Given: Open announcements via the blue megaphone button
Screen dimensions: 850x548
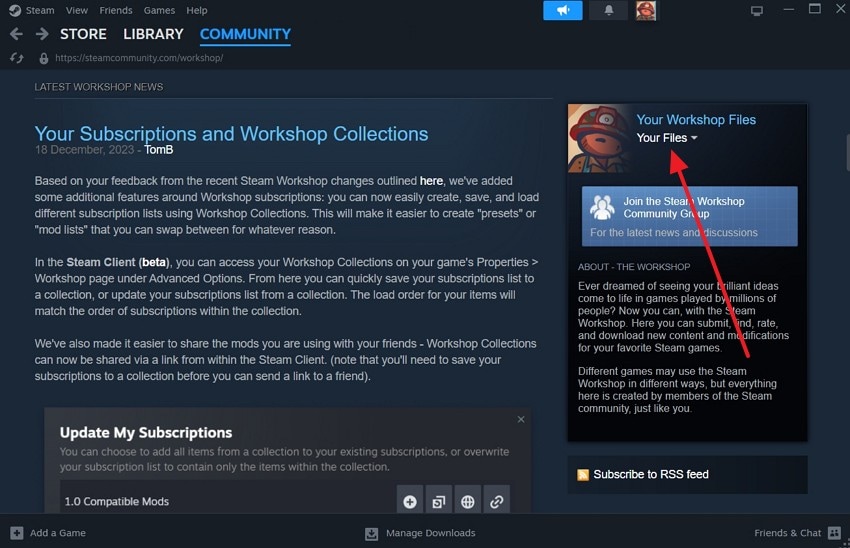Looking at the screenshot, I should (563, 10).
